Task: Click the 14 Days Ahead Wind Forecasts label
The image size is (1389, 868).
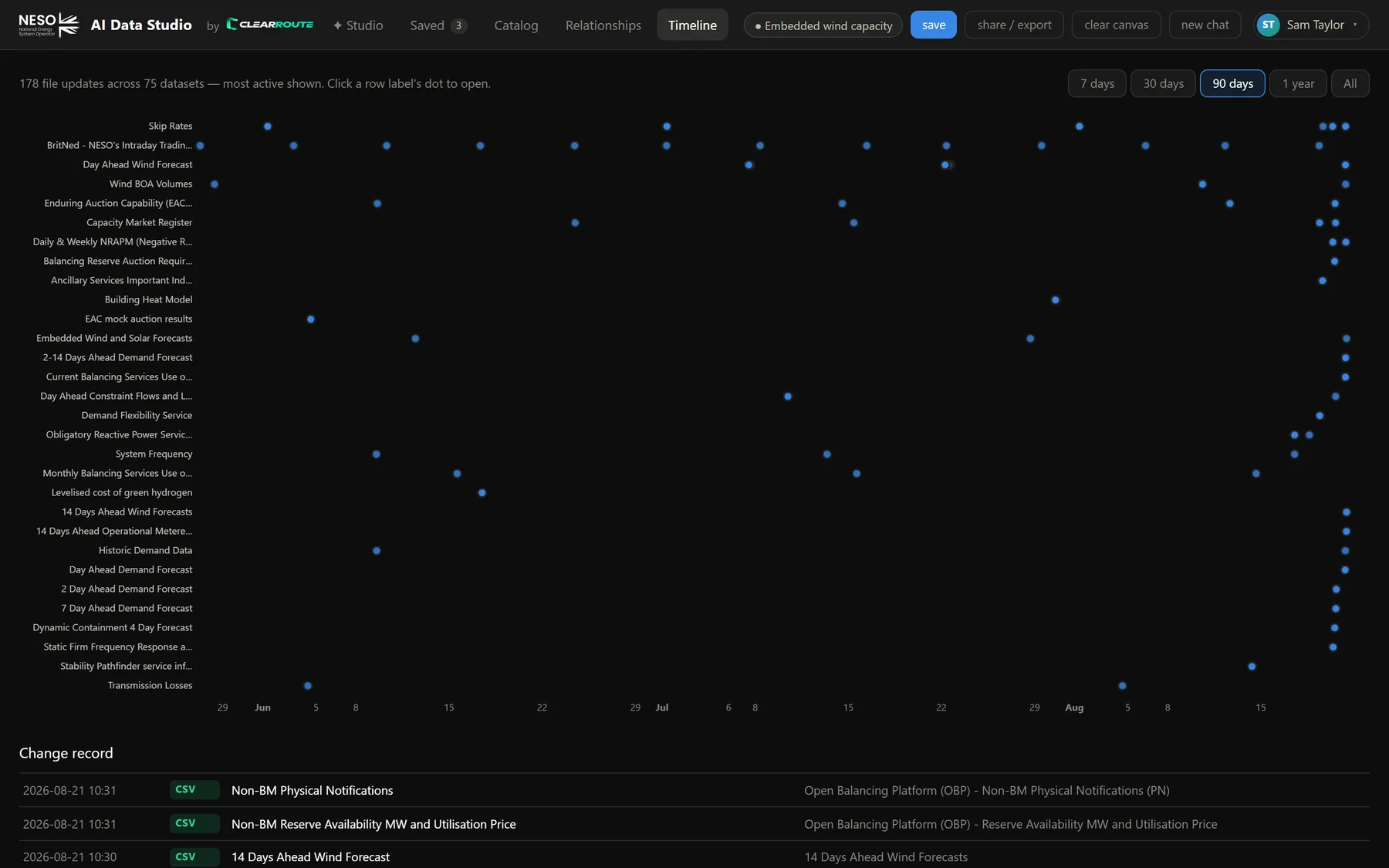Action: (127, 512)
